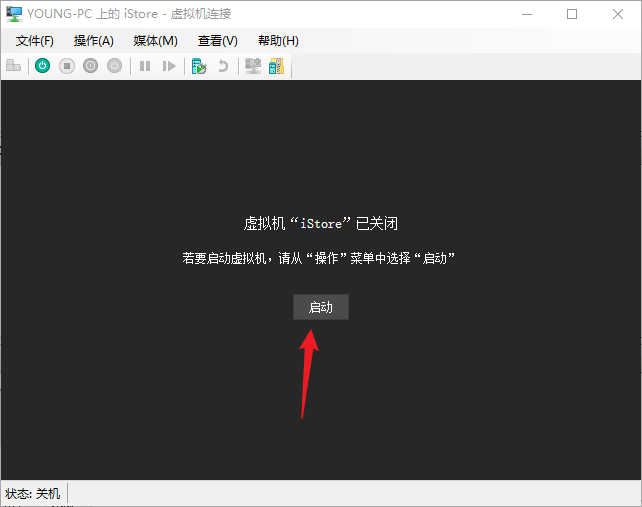Minimize the virtual machine connection window

(x=527, y=14)
